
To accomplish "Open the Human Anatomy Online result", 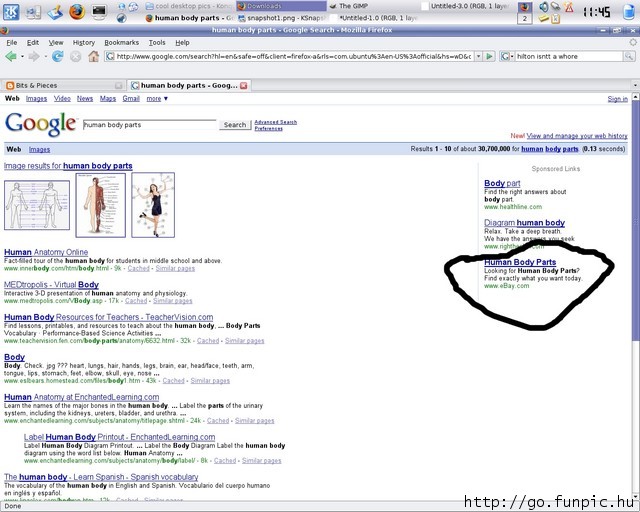I will pyautogui.click(x=46, y=252).
